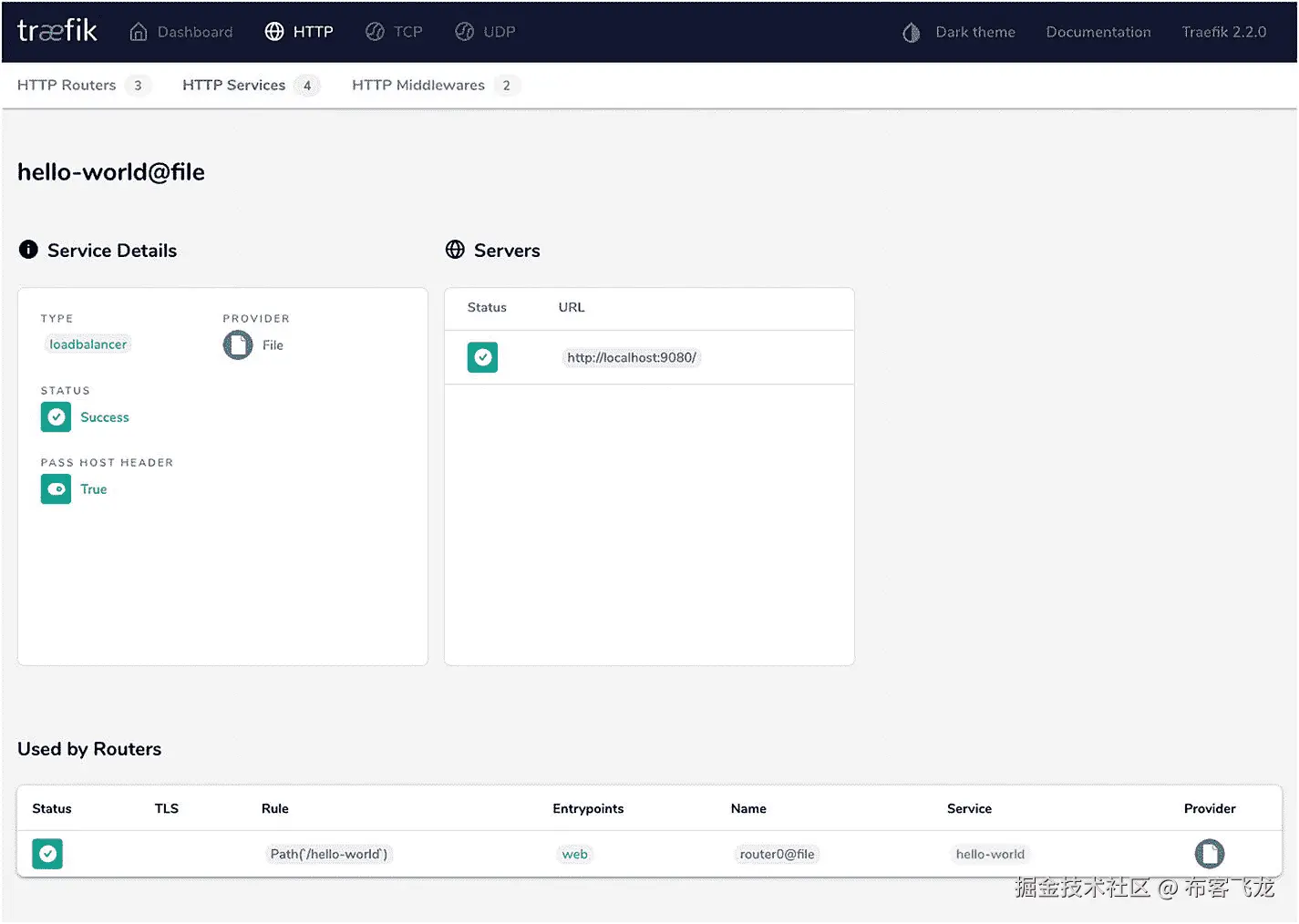
Task: Open the router0@file router name
Action: click(777, 854)
